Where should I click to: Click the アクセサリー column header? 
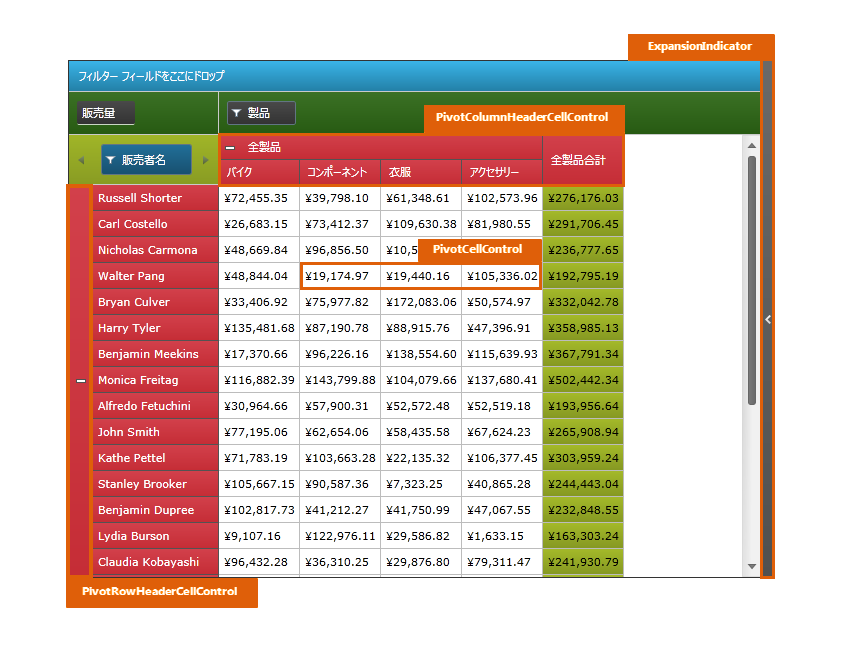pyautogui.click(x=501, y=172)
